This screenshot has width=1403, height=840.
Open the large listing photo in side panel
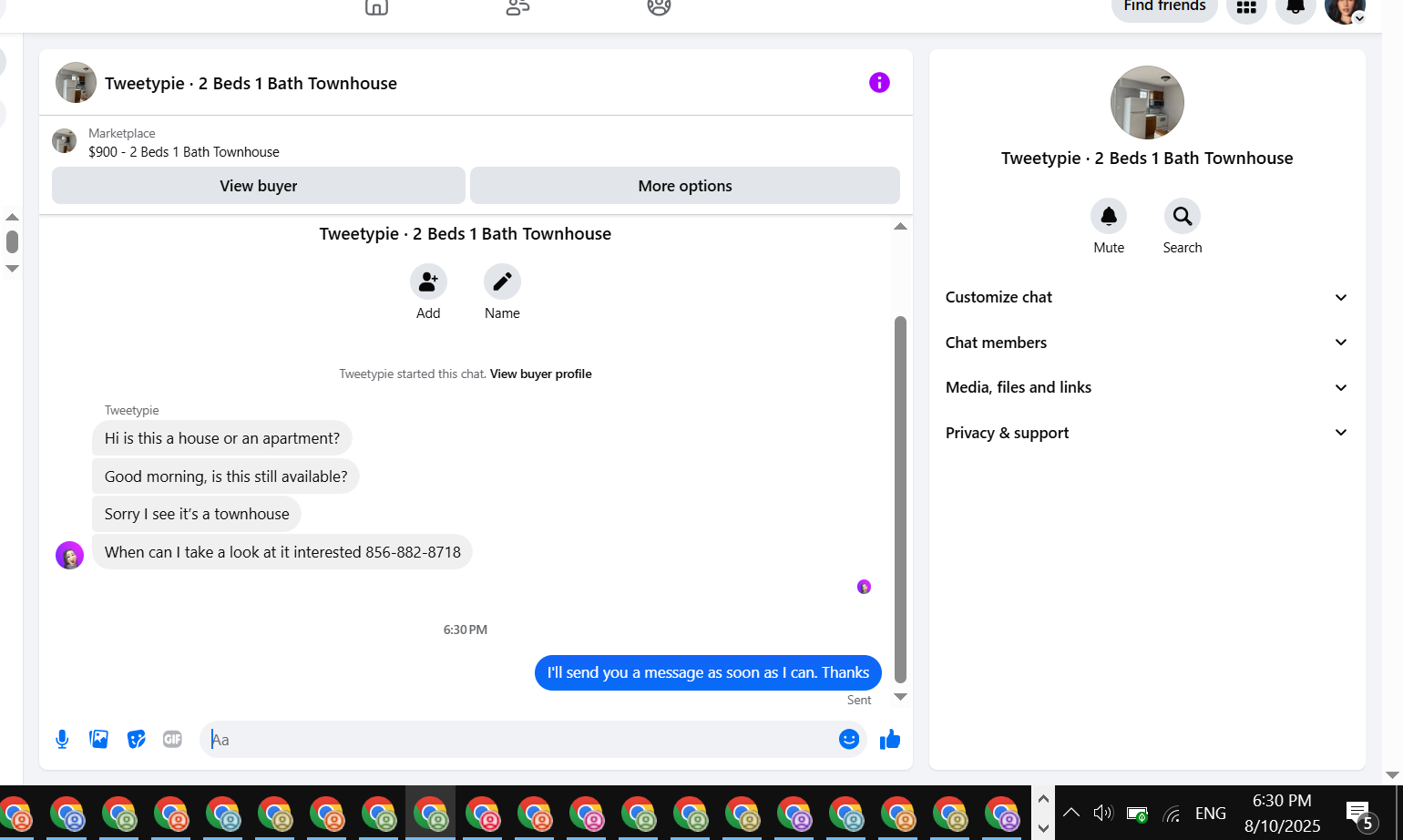1147,102
